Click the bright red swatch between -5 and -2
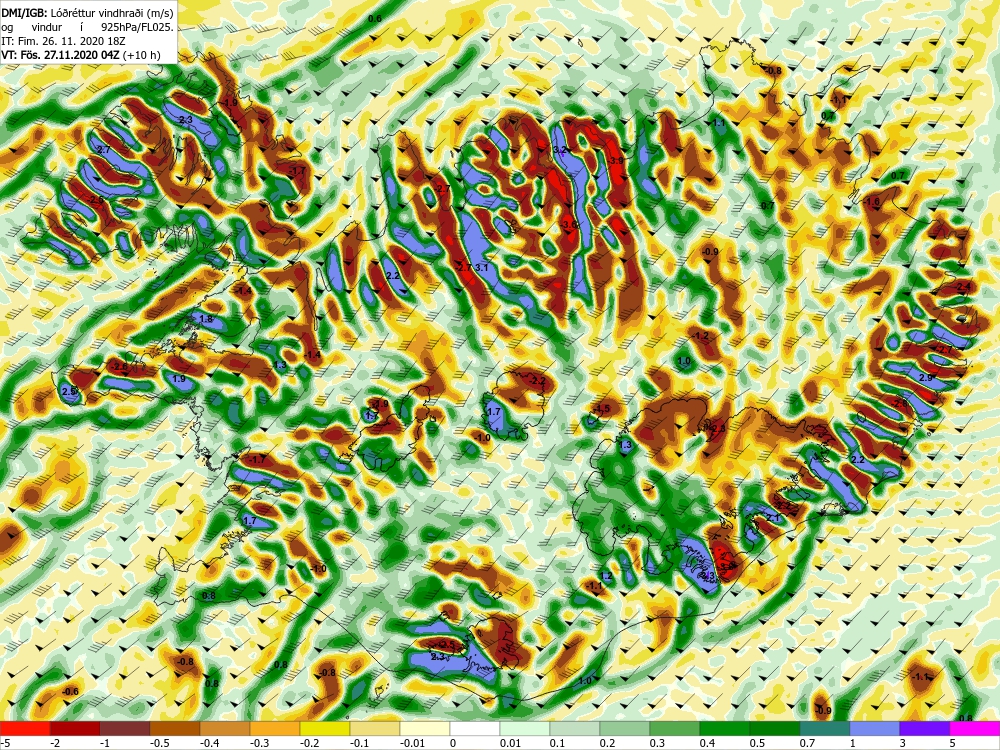 pyautogui.click(x=25, y=728)
